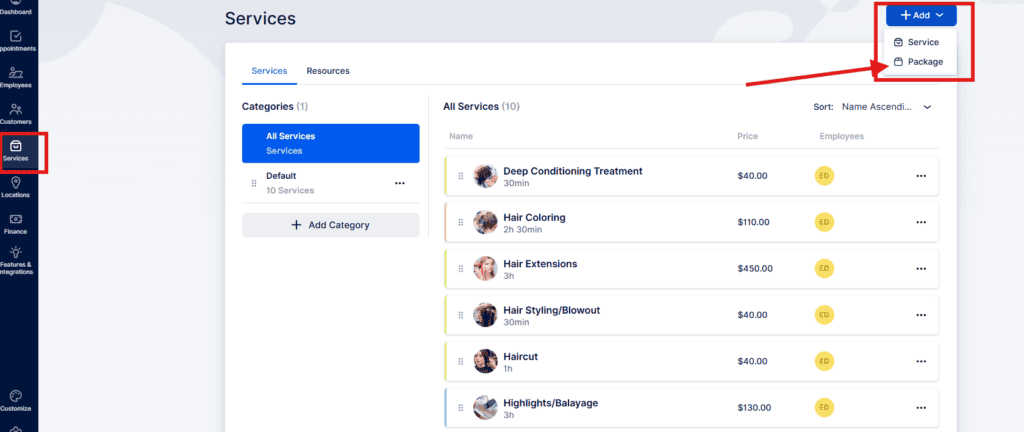
Task: Open options for Default category
Action: click(x=400, y=183)
